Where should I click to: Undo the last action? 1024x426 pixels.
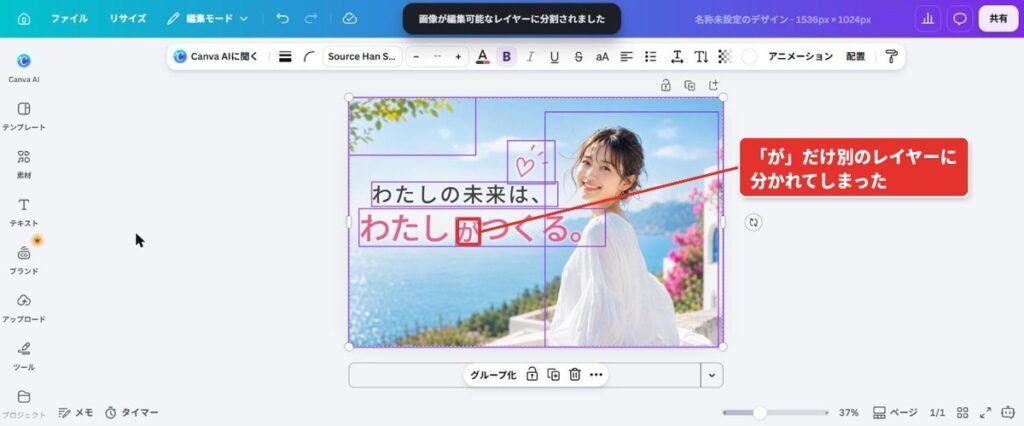click(x=282, y=18)
